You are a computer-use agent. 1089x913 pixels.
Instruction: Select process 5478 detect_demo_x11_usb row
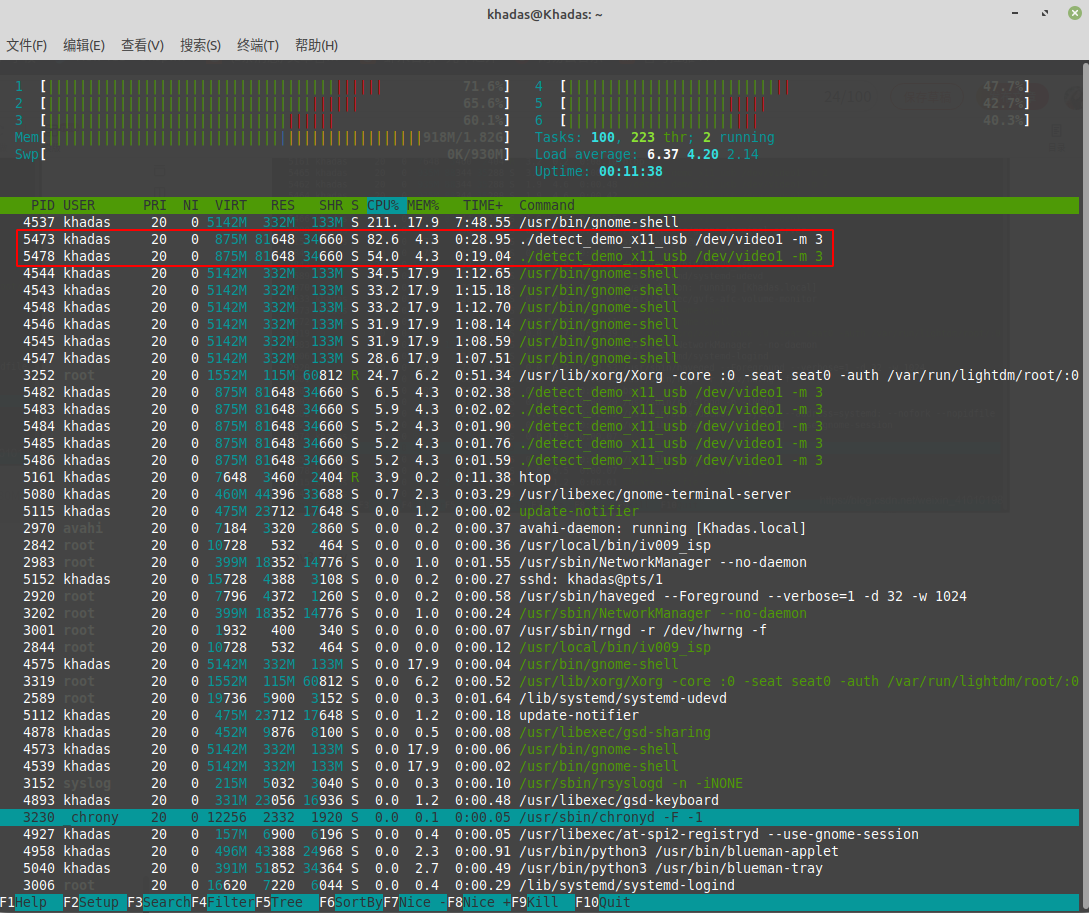(540, 256)
